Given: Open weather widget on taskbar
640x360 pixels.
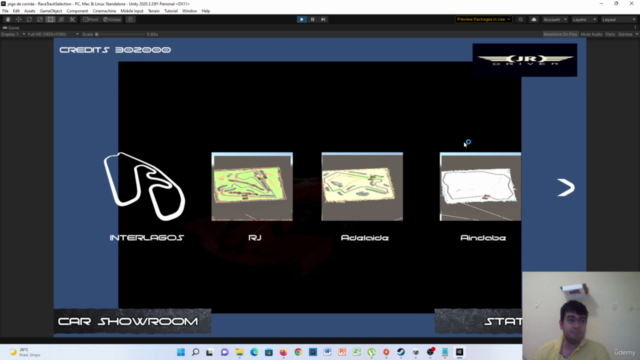Looking at the screenshot, I should click(x=24, y=352).
